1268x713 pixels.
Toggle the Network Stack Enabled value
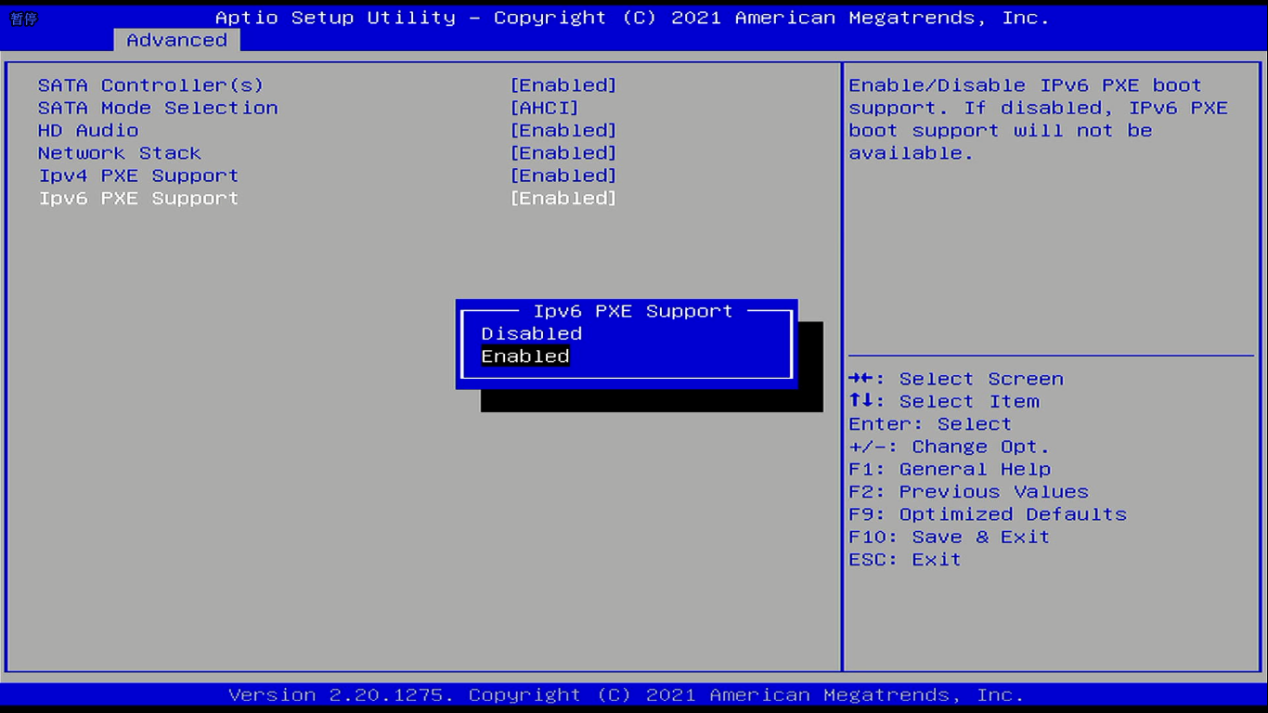pos(563,153)
